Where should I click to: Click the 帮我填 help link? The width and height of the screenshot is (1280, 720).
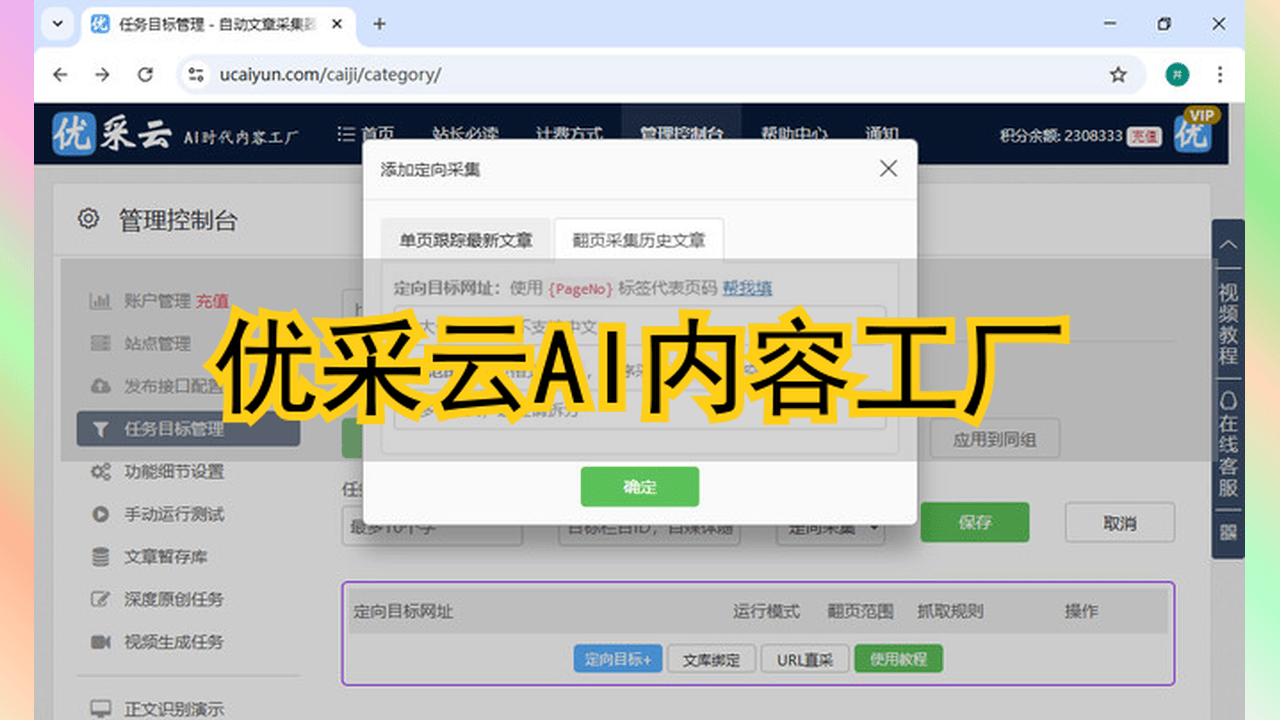tap(747, 288)
